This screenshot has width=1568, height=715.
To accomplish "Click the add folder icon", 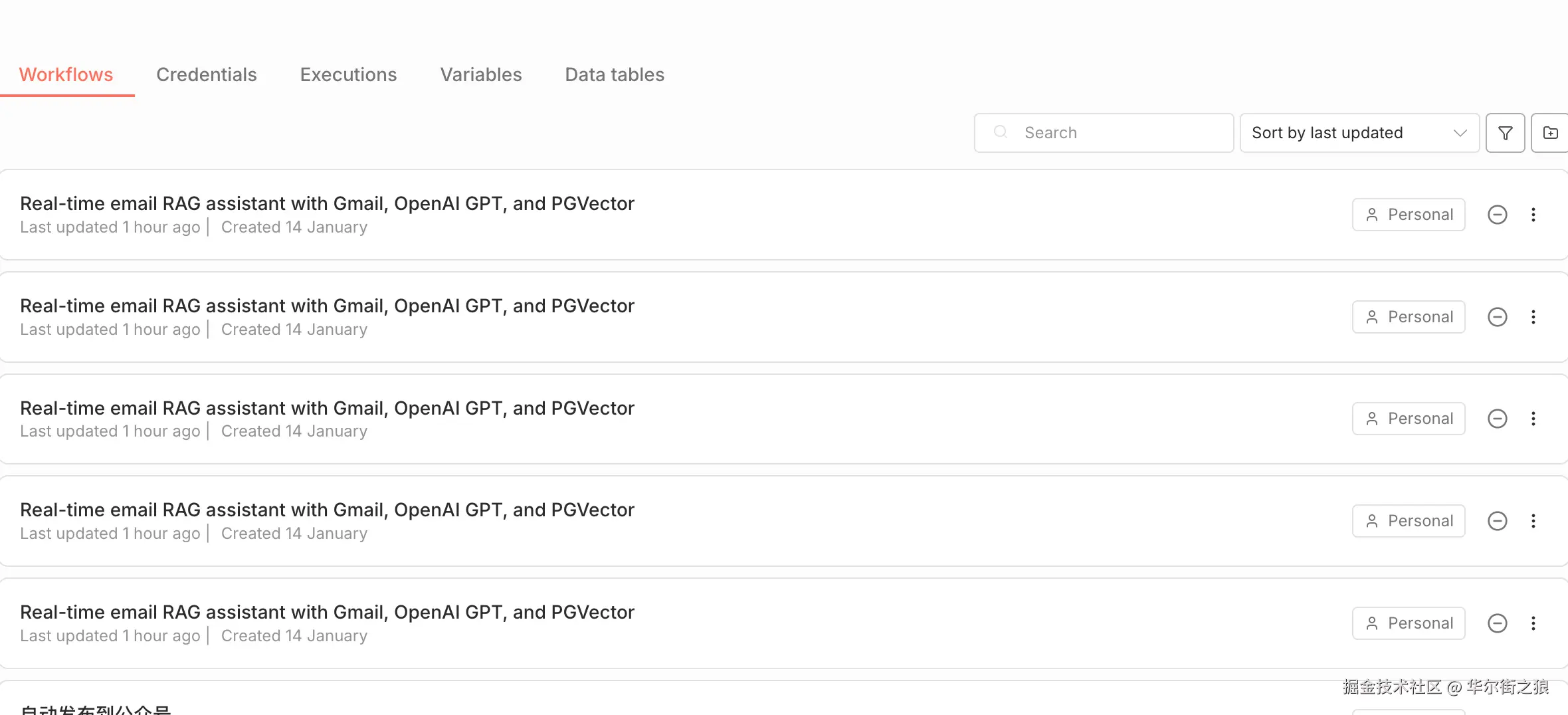I will pos(1550,133).
